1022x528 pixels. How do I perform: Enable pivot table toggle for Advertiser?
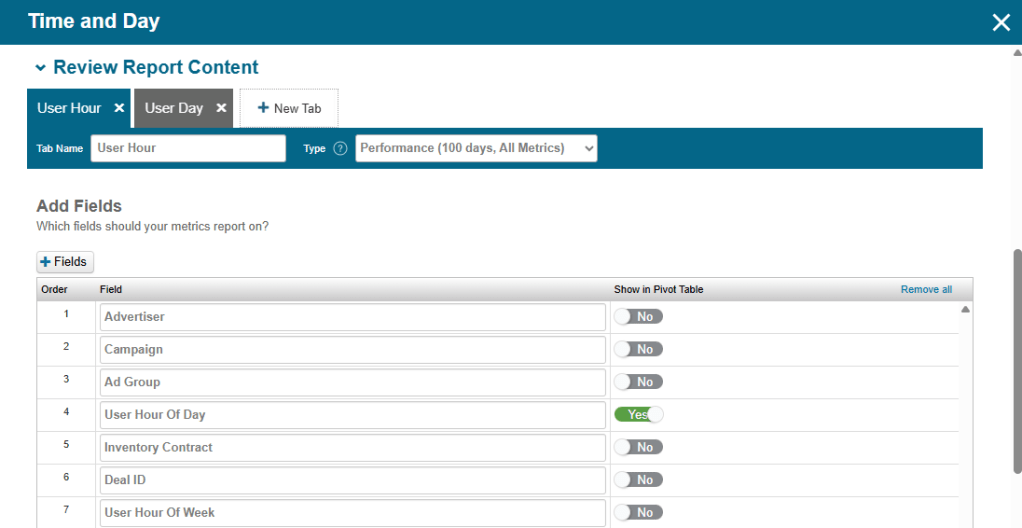[x=638, y=317]
